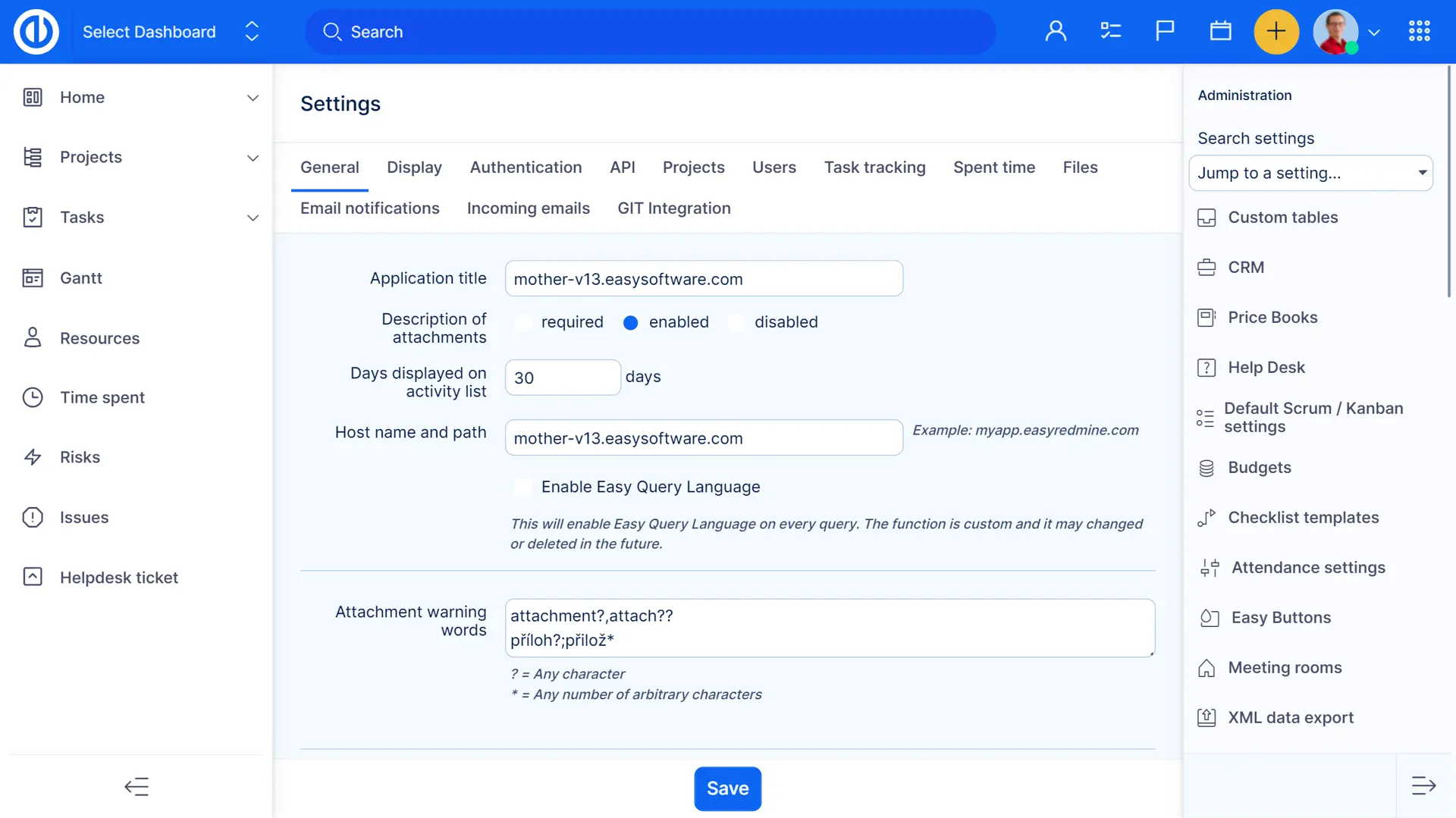Switch to the Authentication tab
The height and width of the screenshot is (818, 1456).
526,168
